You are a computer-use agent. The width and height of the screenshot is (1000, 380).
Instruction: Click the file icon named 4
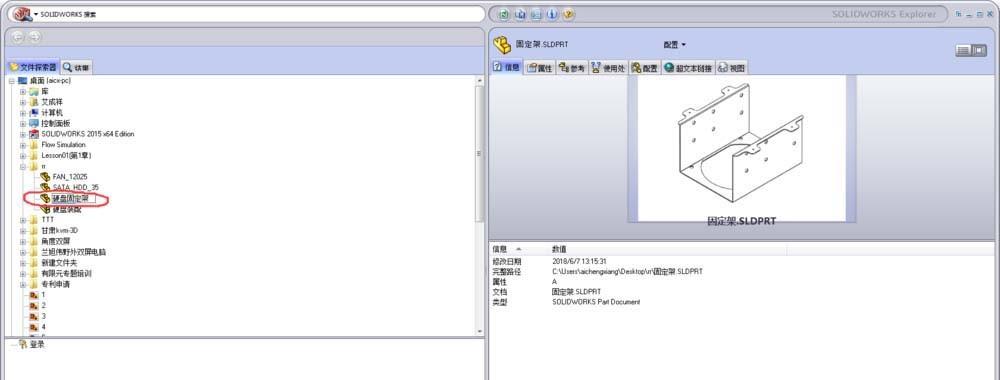tap(34, 327)
